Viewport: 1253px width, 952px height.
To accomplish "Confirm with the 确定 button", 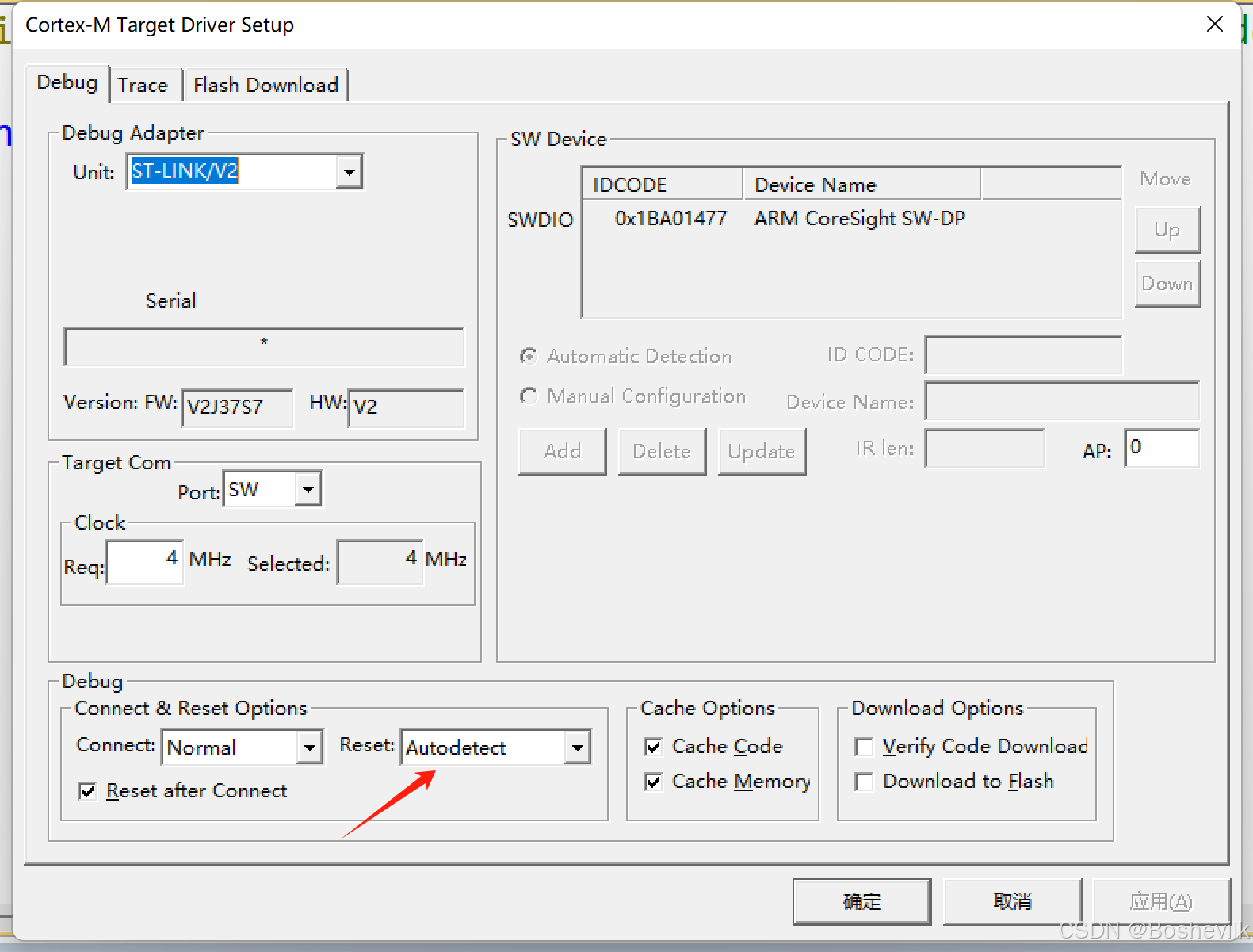I will pos(861,901).
